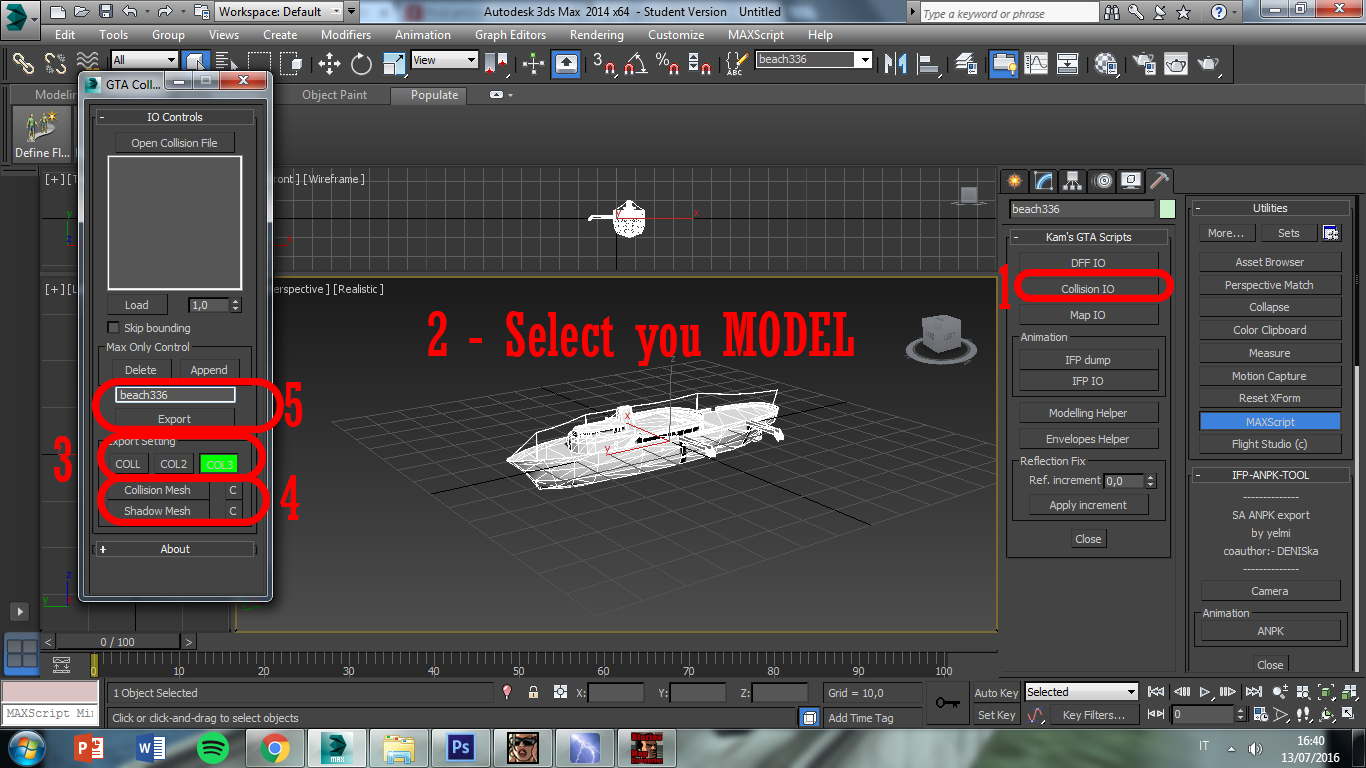
Task: Toggle the Auto Key button
Action: point(996,693)
